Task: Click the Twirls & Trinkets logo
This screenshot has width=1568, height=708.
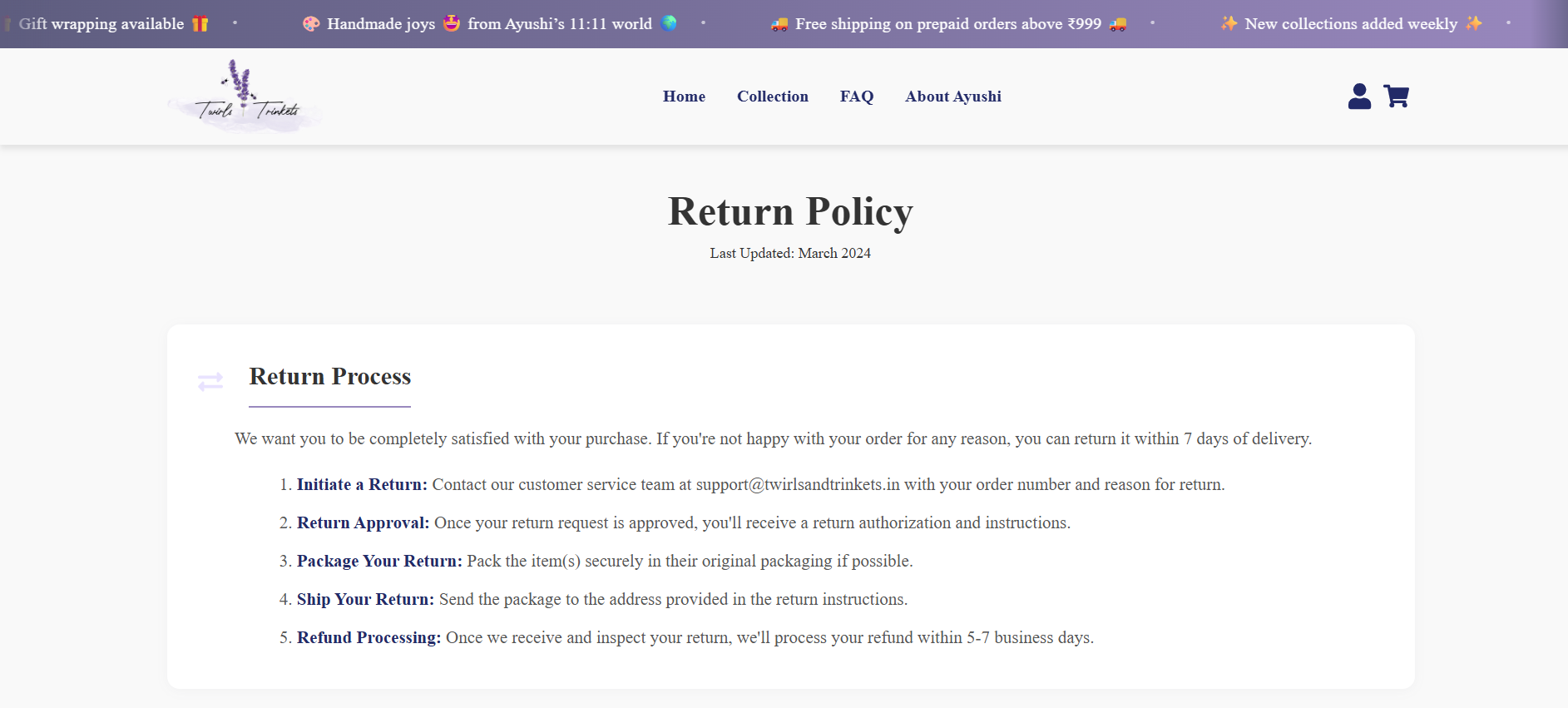Action: tap(245, 97)
